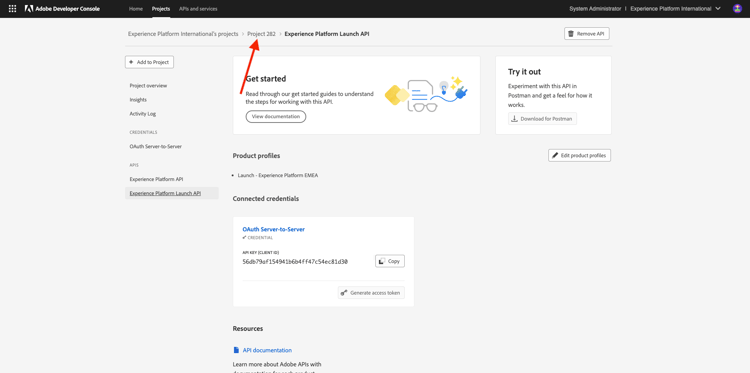
Task: Click Launch - Experience Platform EMEA profile text
Action: click(x=278, y=176)
